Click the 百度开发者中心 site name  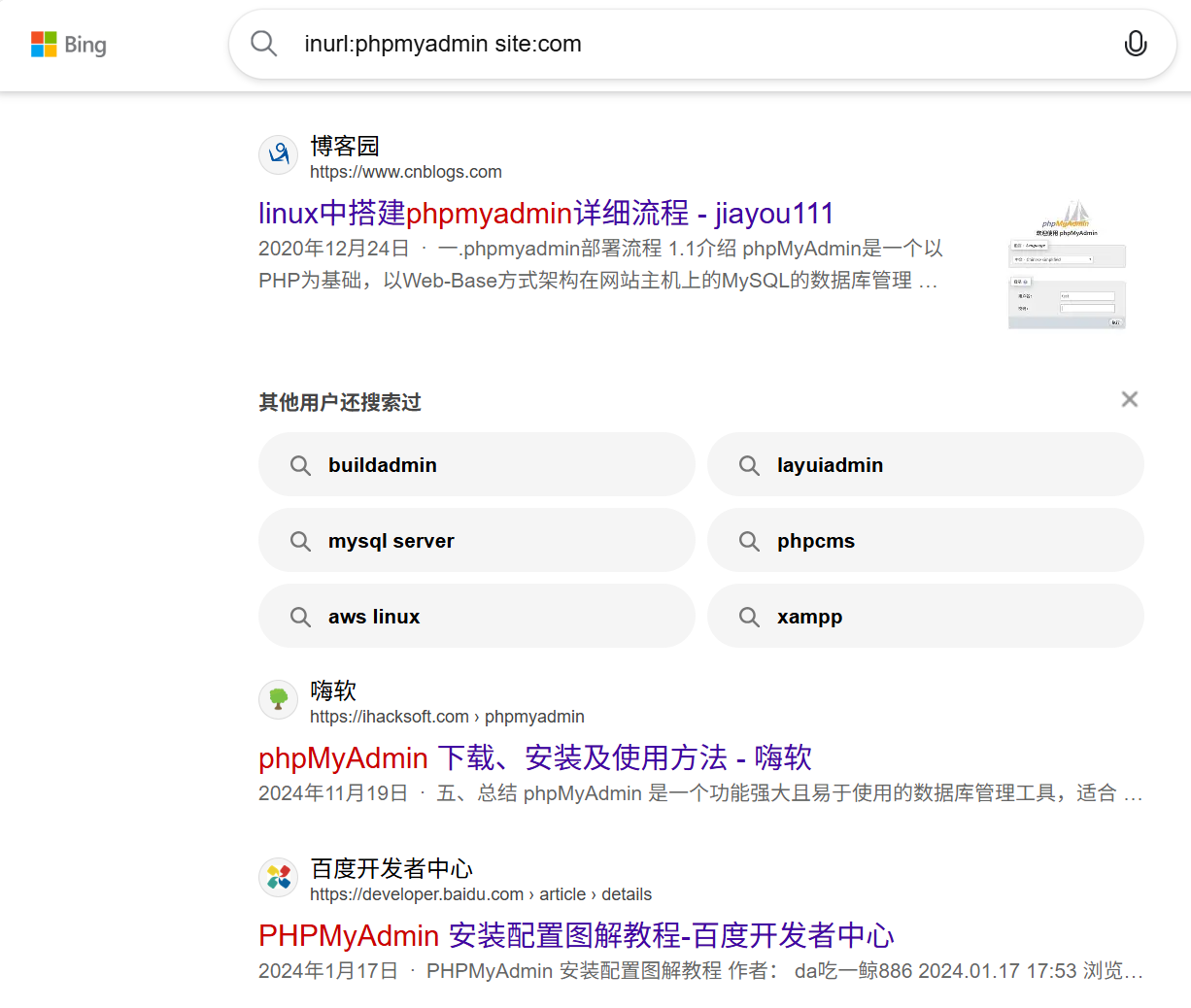[391, 868]
